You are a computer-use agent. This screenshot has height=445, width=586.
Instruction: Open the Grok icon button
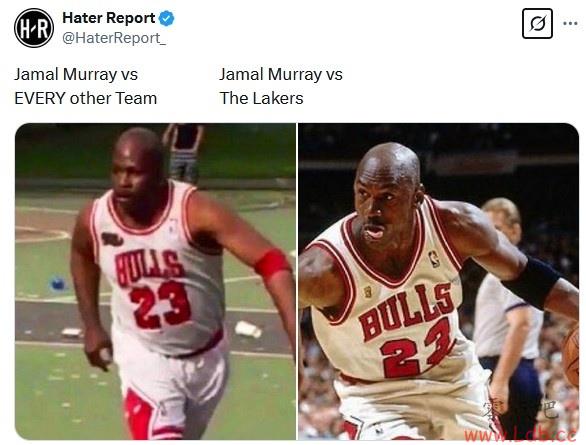537,24
